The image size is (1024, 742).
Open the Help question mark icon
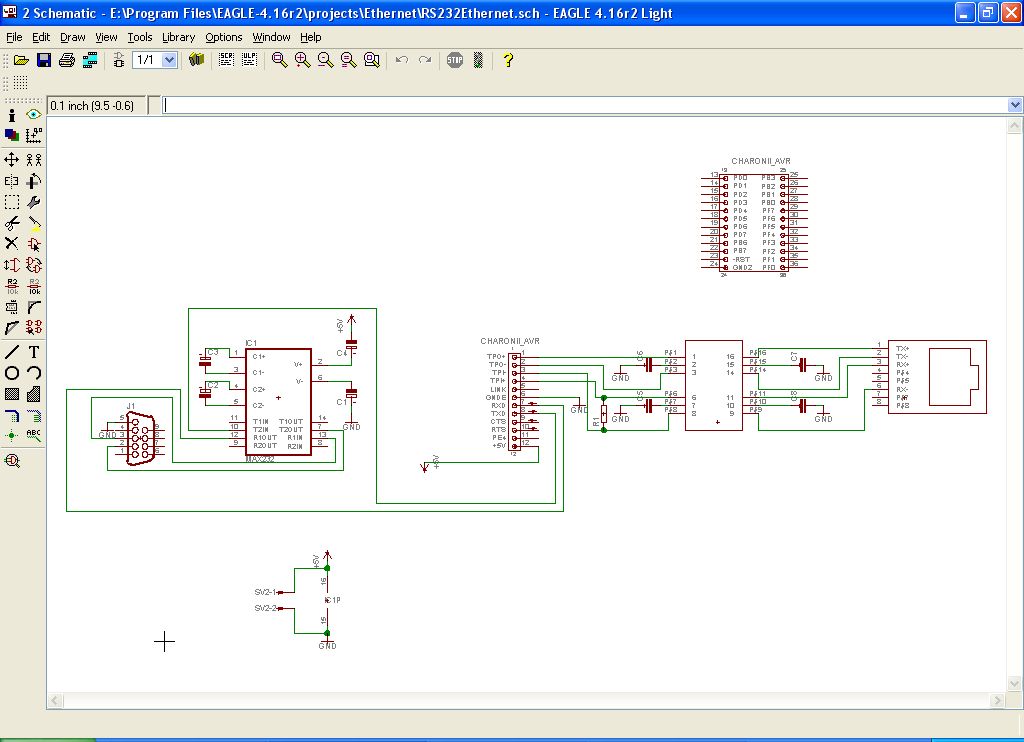pyautogui.click(x=508, y=60)
